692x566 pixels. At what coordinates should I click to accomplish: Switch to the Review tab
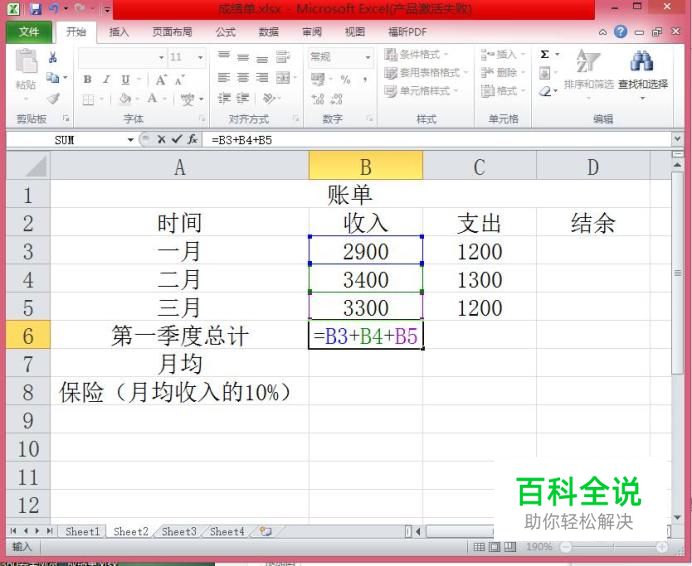tap(312, 32)
